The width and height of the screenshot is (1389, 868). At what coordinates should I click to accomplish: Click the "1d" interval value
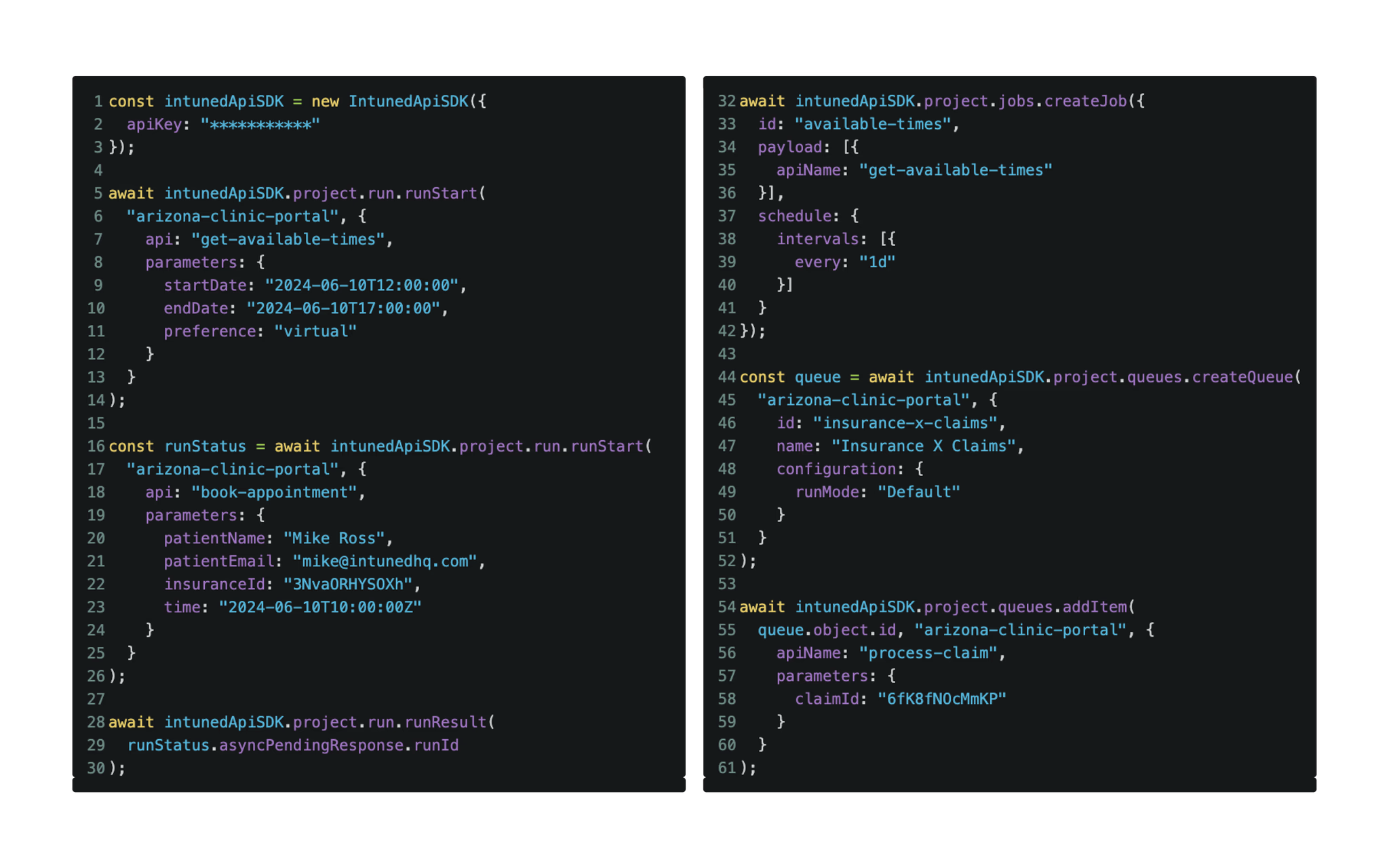(x=877, y=262)
